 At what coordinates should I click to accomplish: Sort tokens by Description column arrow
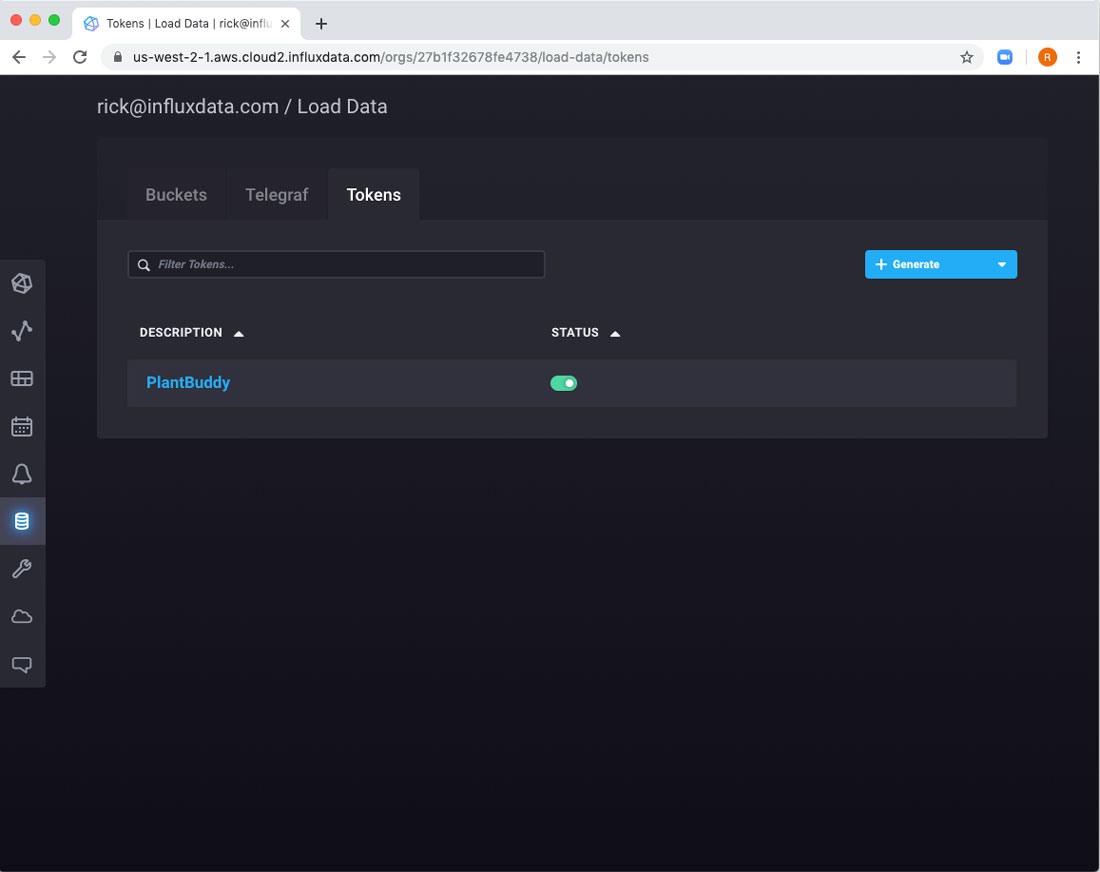(239, 333)
